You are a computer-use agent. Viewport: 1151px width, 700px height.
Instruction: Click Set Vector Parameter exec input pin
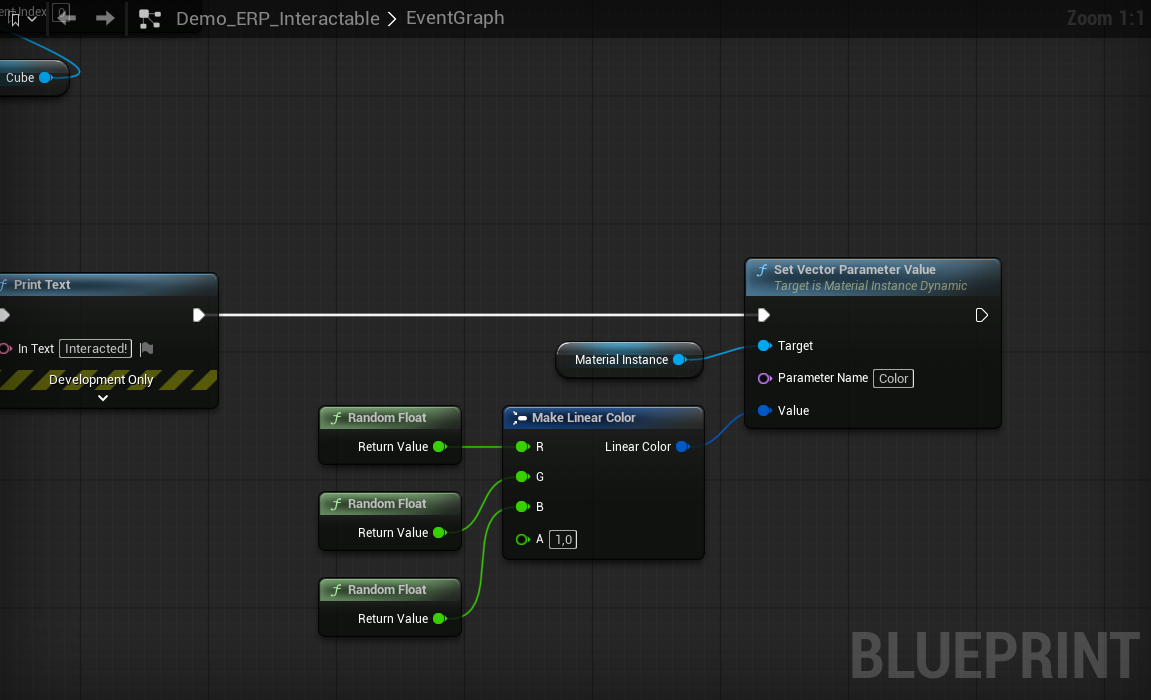[763, 315]
